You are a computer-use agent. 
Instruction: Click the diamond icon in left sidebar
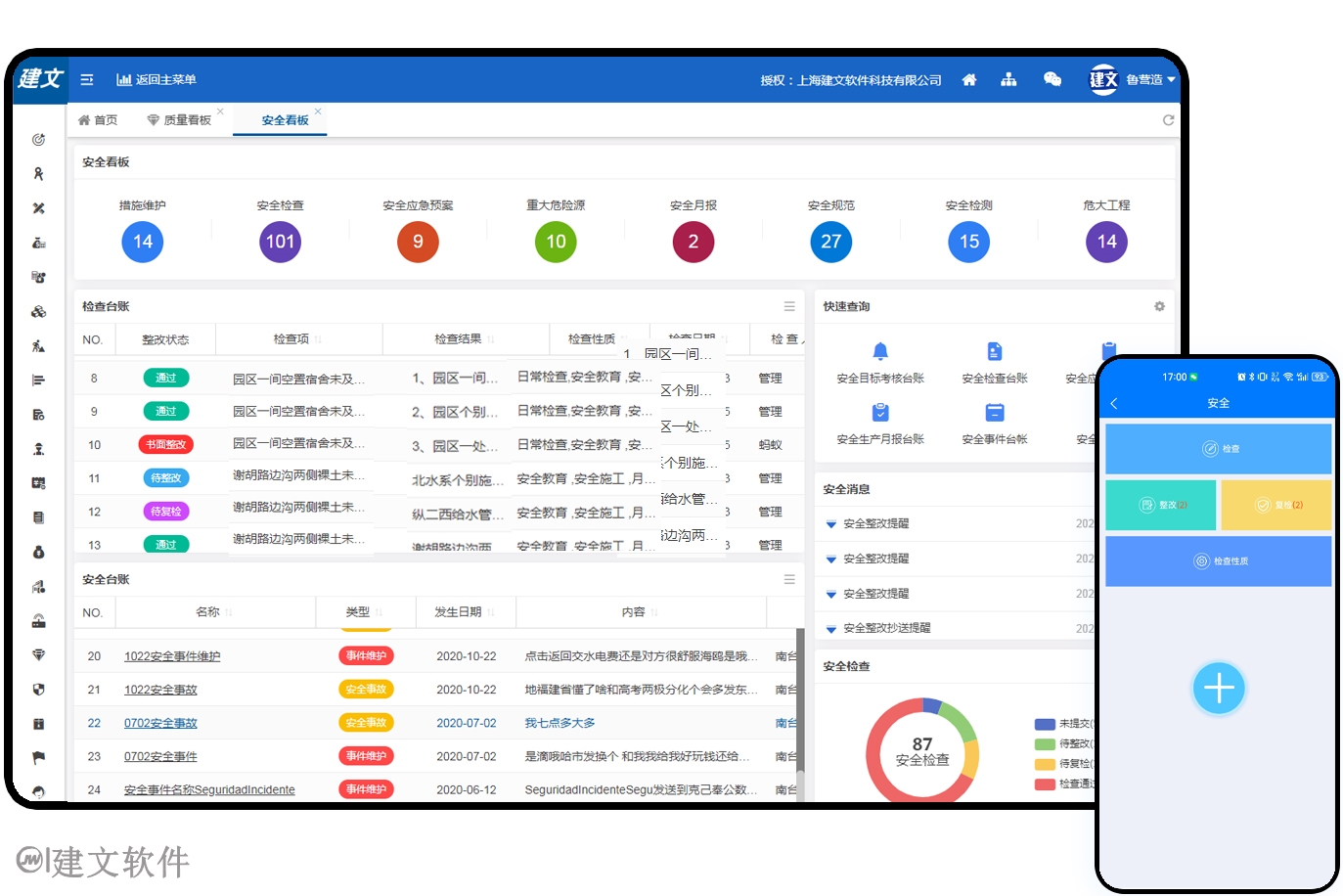38,654
